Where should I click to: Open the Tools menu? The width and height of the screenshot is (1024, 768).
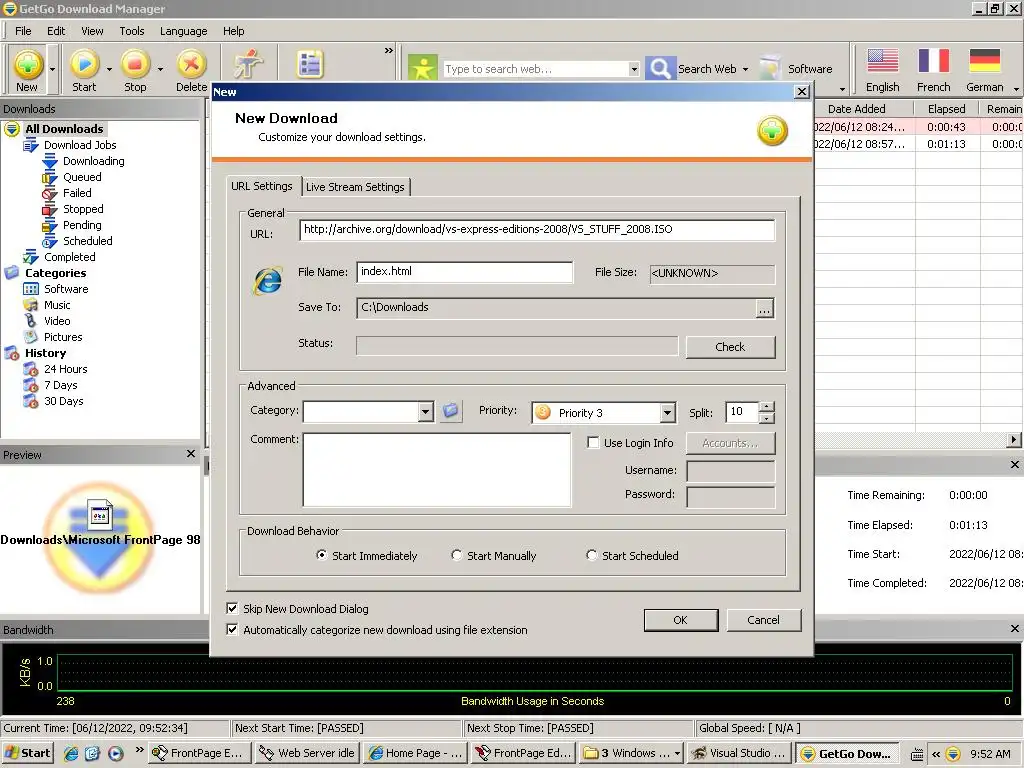coord(131,31)
